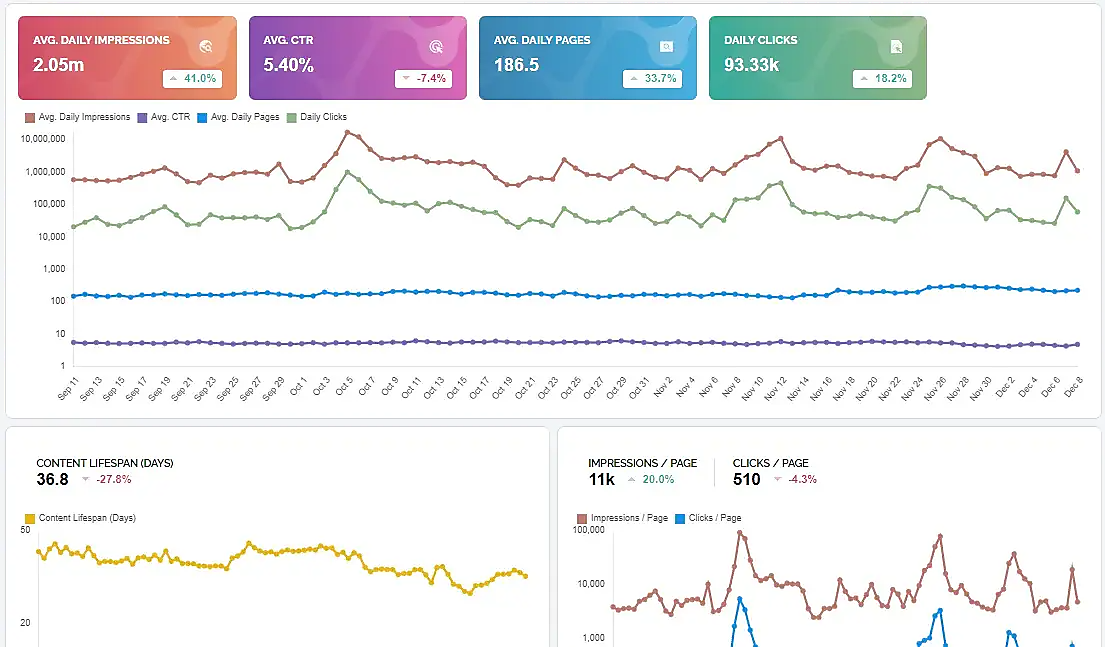The width and height of the screenshot is (1105, 647).
Task: Click the down arrow beside -7.4%
Action: click(x=405, y=78)
